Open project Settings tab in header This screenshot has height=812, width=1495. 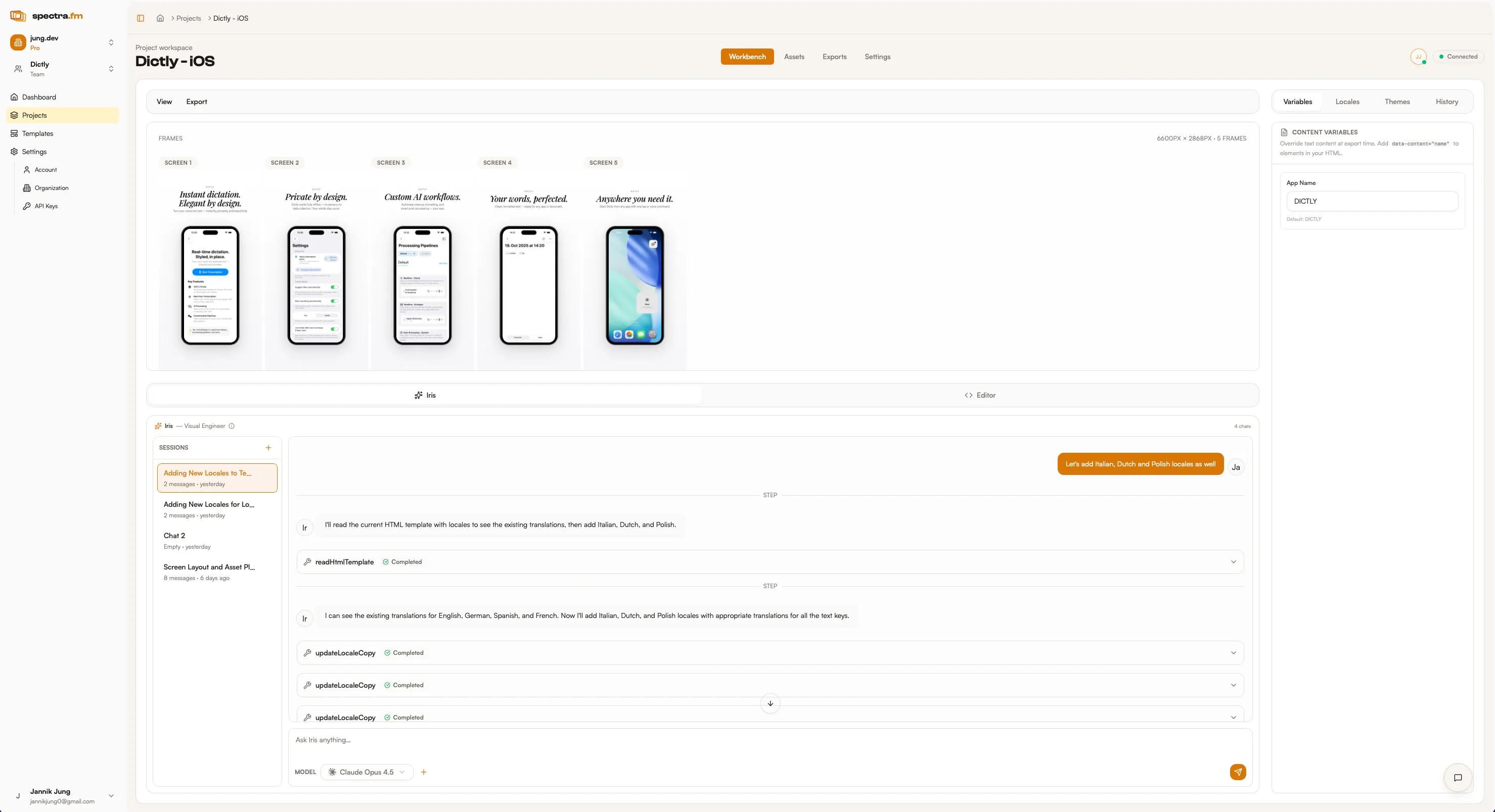click(x=877, y=57)
